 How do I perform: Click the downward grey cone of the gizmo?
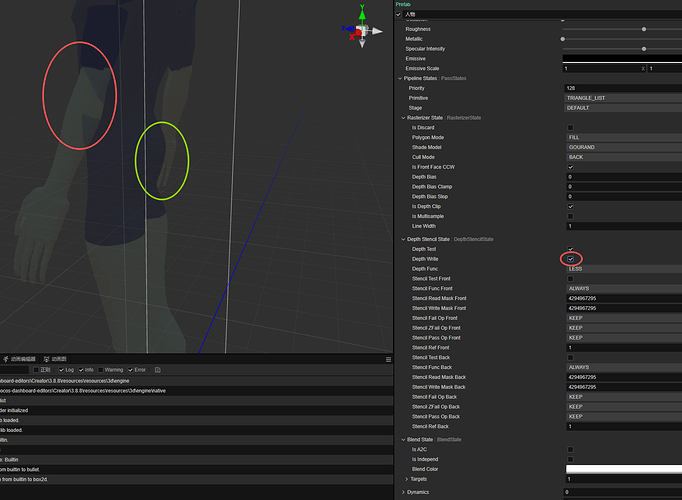pyautogui.click(x=362, y=43)
